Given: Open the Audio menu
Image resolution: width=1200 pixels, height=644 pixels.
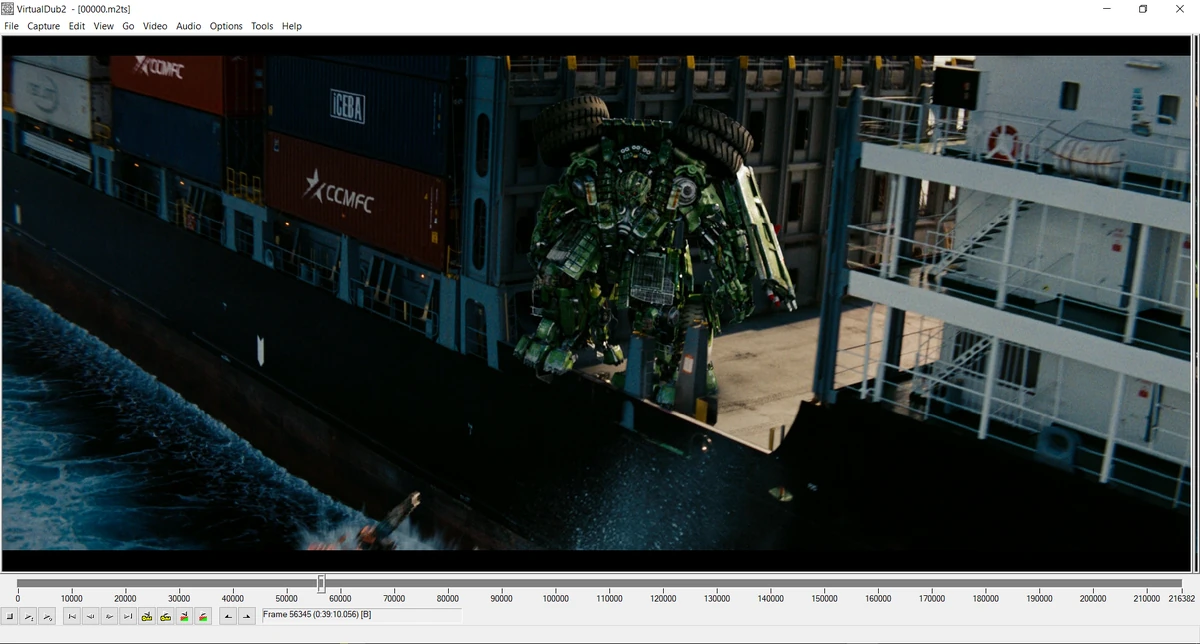Looking at the screenshot, I should coord(188,26).
